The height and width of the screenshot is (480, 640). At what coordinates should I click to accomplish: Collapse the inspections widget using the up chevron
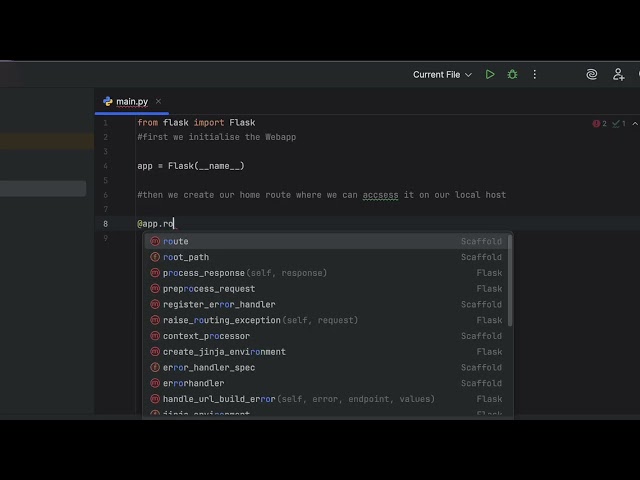point(635,124)
